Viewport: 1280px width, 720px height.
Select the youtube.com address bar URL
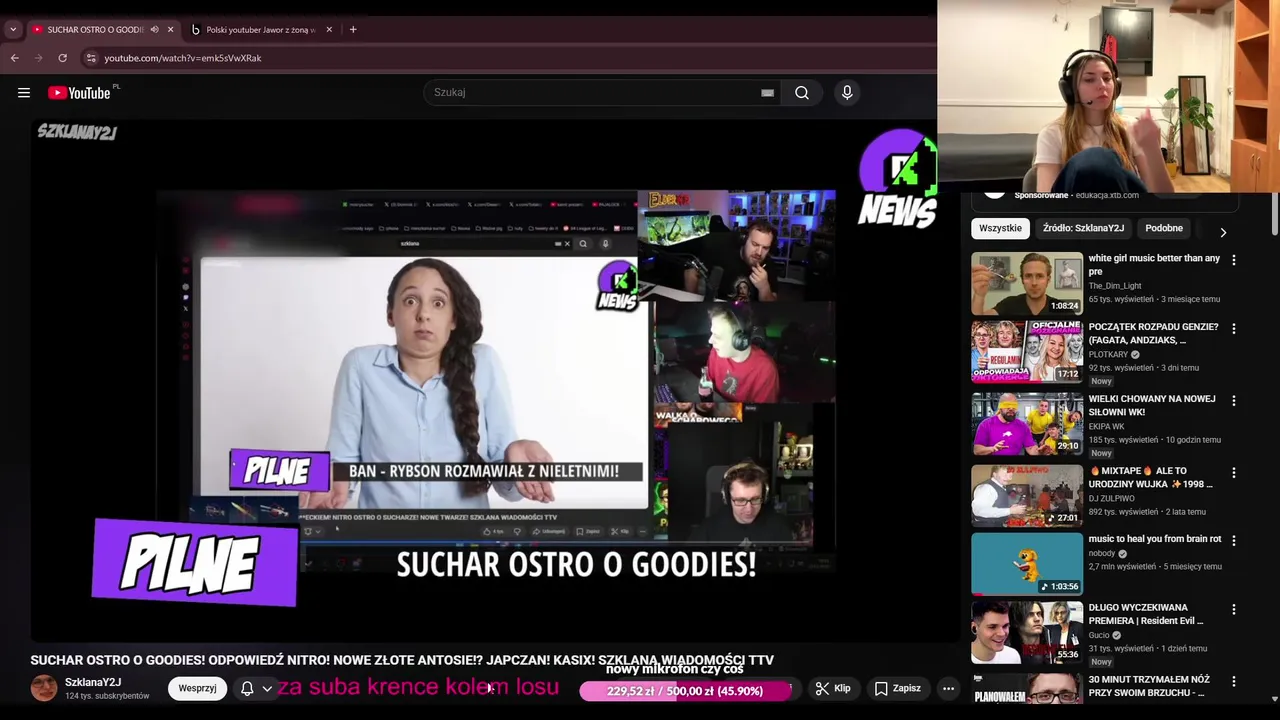(183, 58)
